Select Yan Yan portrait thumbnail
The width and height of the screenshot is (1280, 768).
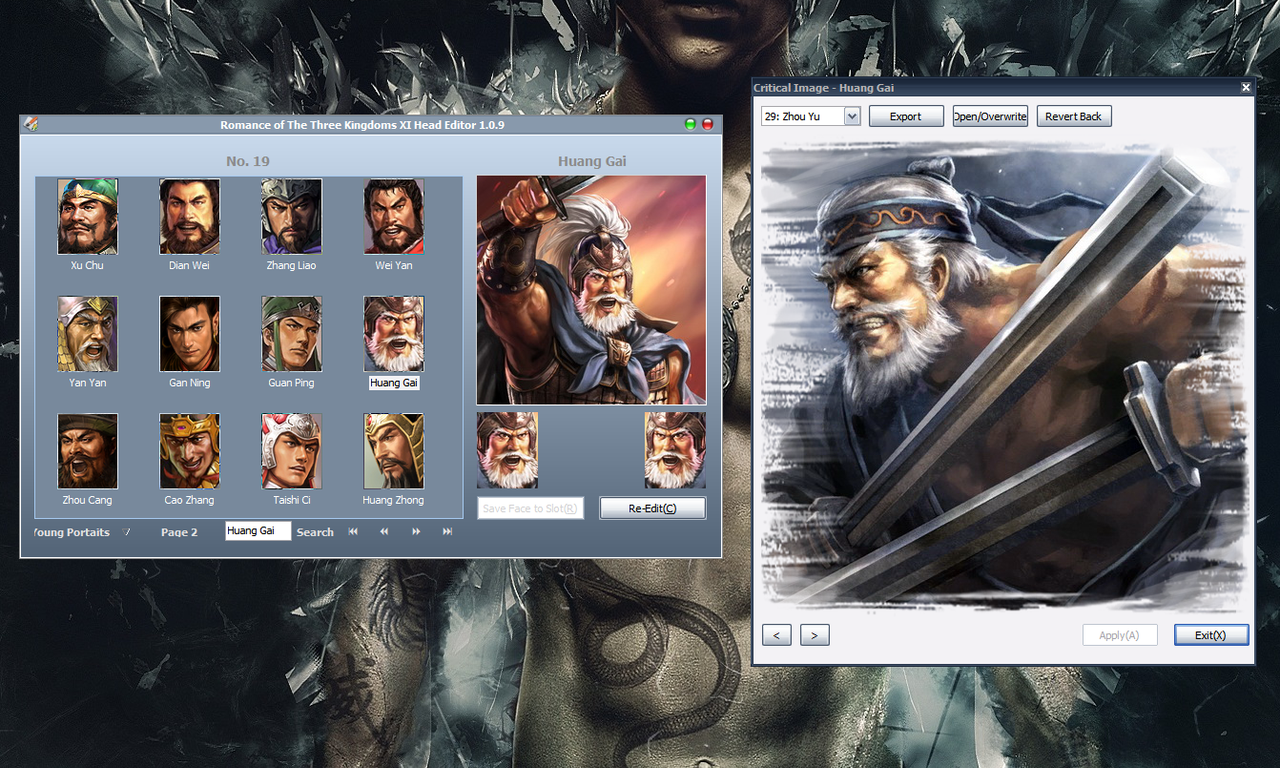87,333
